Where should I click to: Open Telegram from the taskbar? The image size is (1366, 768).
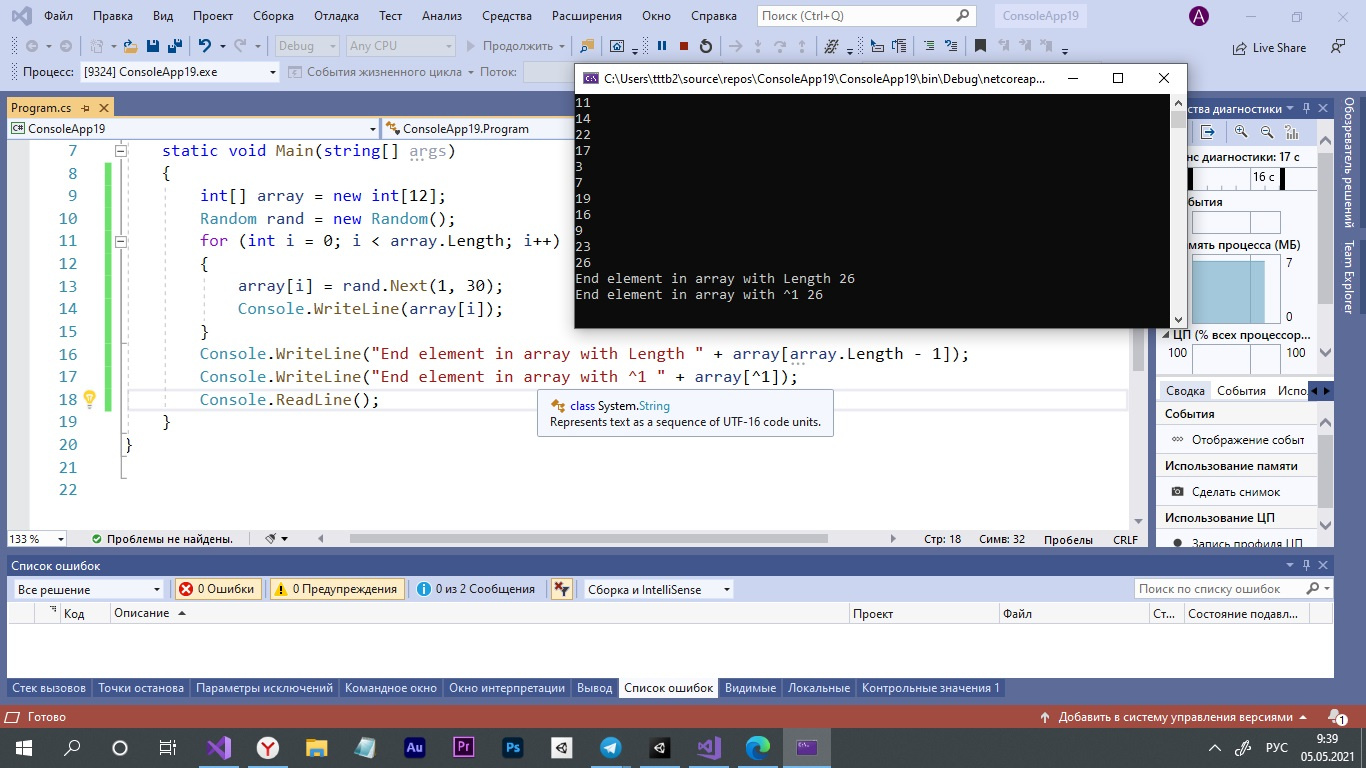[610, 747]
